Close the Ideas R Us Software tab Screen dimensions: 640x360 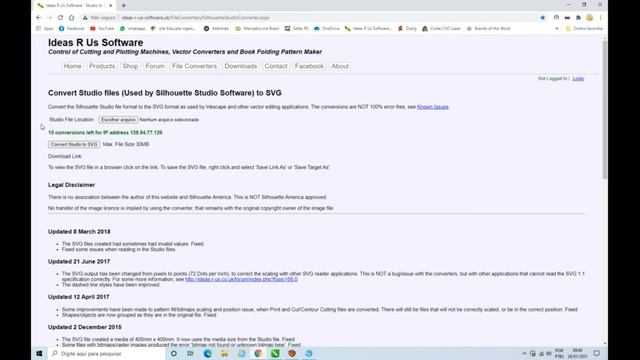tap(110, 6)
